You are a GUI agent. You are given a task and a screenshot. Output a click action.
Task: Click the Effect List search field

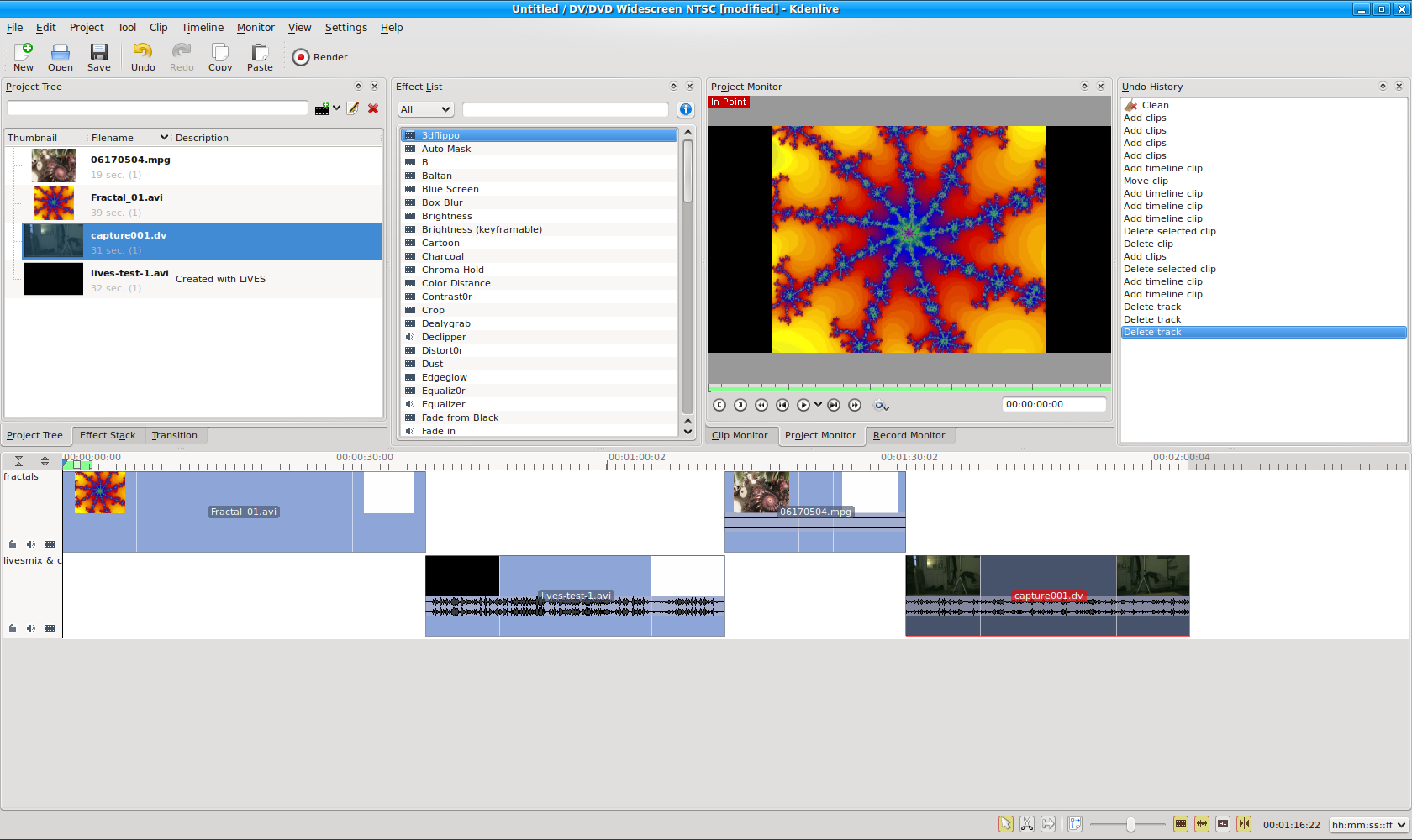[566, 109]
